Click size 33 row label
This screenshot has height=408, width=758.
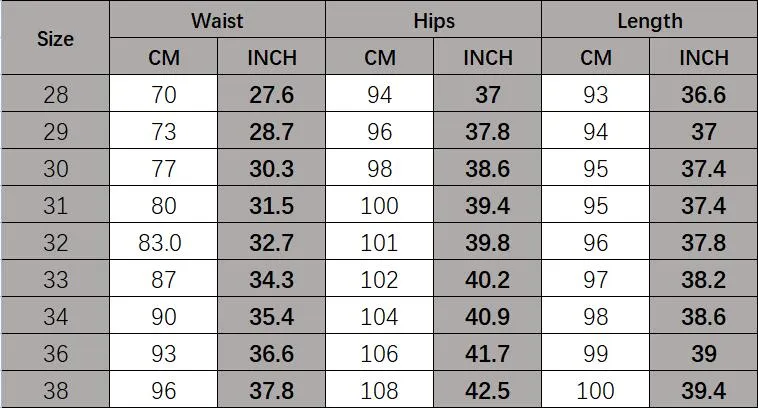[55, 278]
